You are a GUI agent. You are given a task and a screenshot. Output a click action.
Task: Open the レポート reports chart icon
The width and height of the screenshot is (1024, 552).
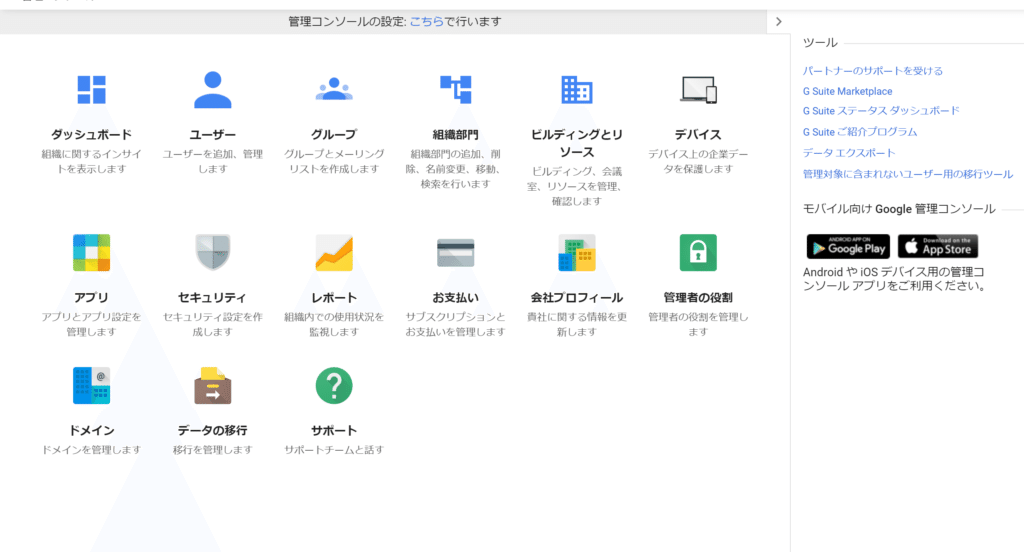click(334, 253)
